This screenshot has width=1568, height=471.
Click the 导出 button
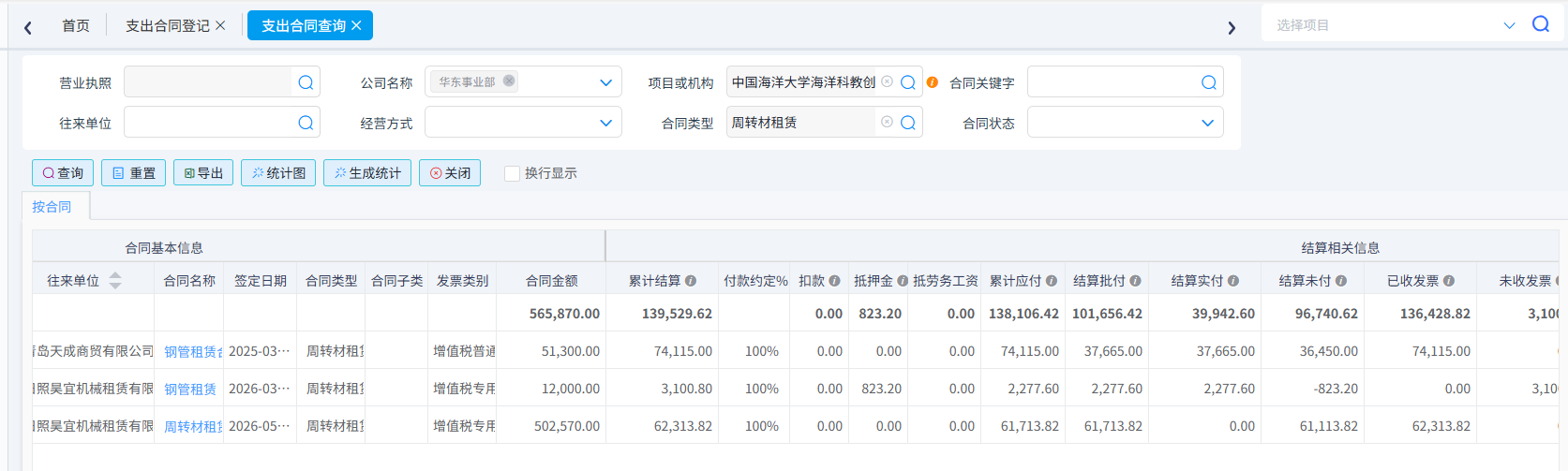pos(203,172)
